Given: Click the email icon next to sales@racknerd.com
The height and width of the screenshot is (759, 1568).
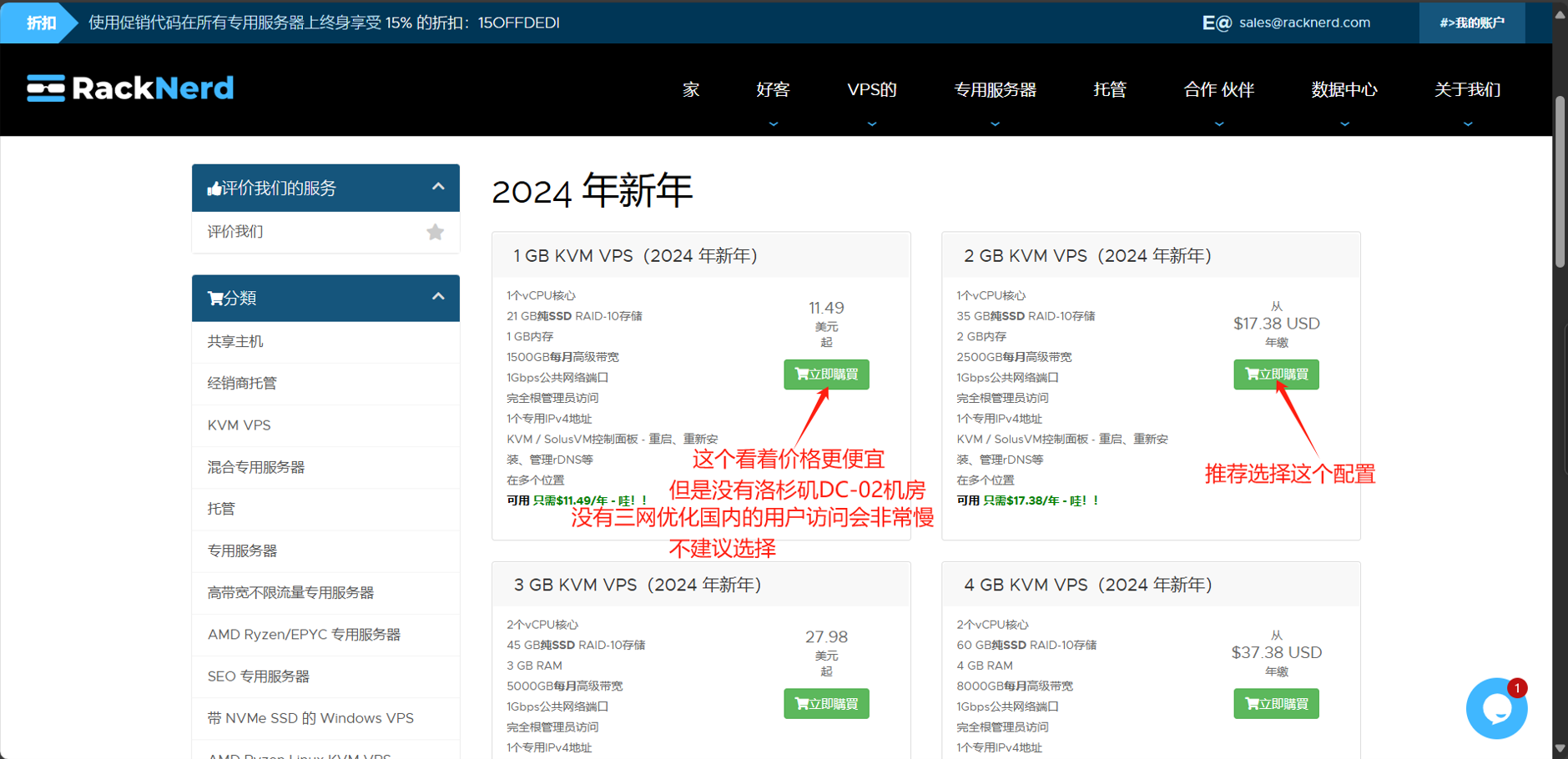Looking at the screenshot, I should (x=1216, y=23).
